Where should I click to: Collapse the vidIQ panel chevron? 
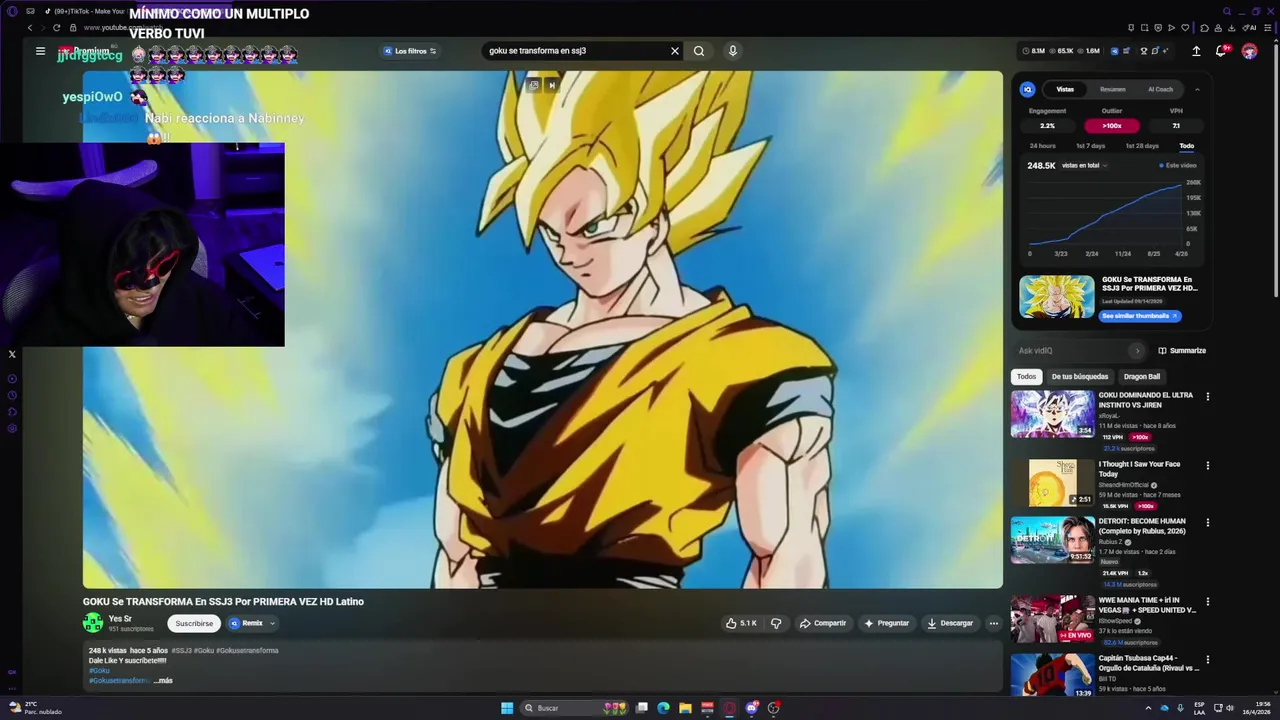coord(1197,89)
